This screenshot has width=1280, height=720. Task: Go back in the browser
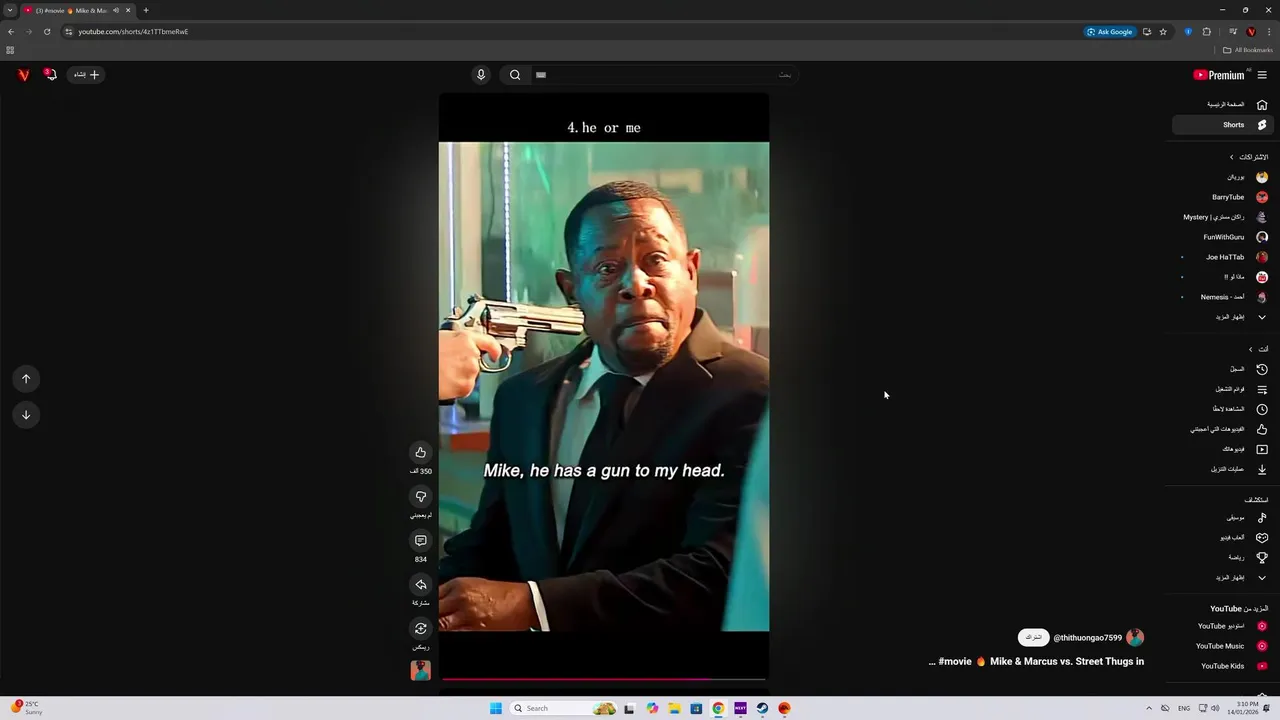[11, 31]
